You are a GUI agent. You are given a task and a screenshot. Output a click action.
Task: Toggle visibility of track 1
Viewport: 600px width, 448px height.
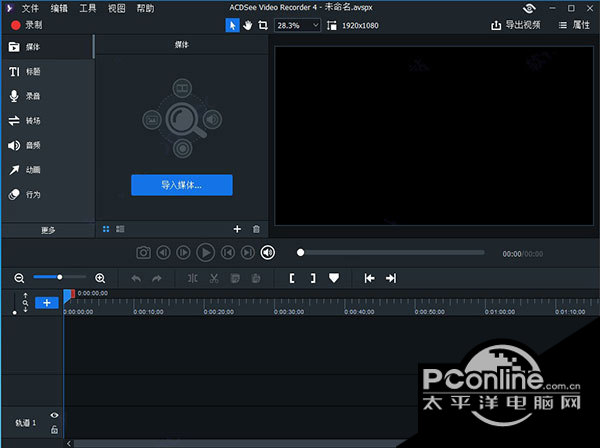(x=54, y=415)
